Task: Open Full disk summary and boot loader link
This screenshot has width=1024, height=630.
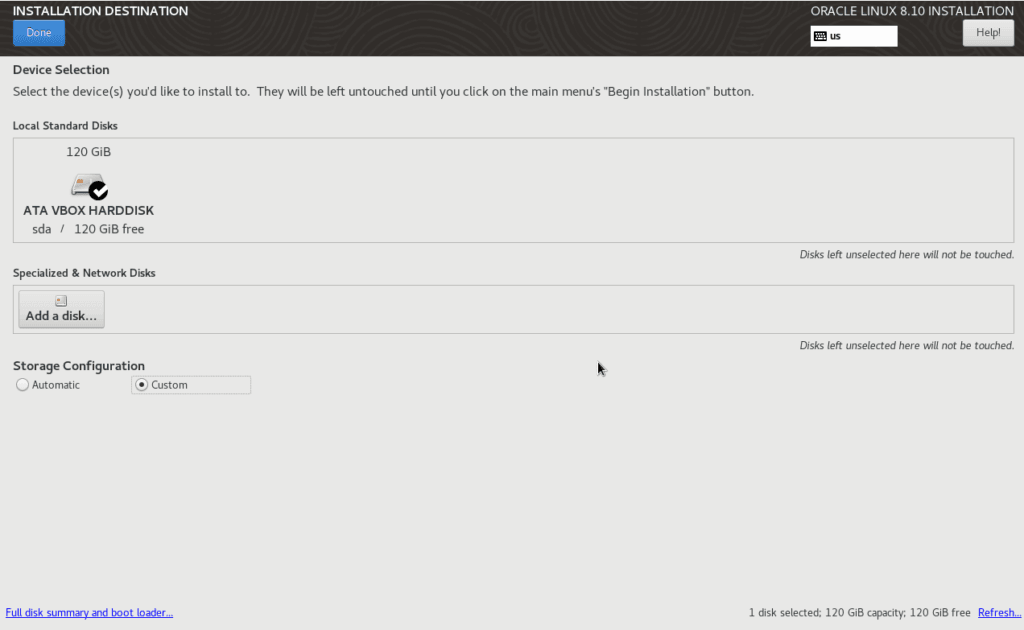Action: click(x=89, y=612)
